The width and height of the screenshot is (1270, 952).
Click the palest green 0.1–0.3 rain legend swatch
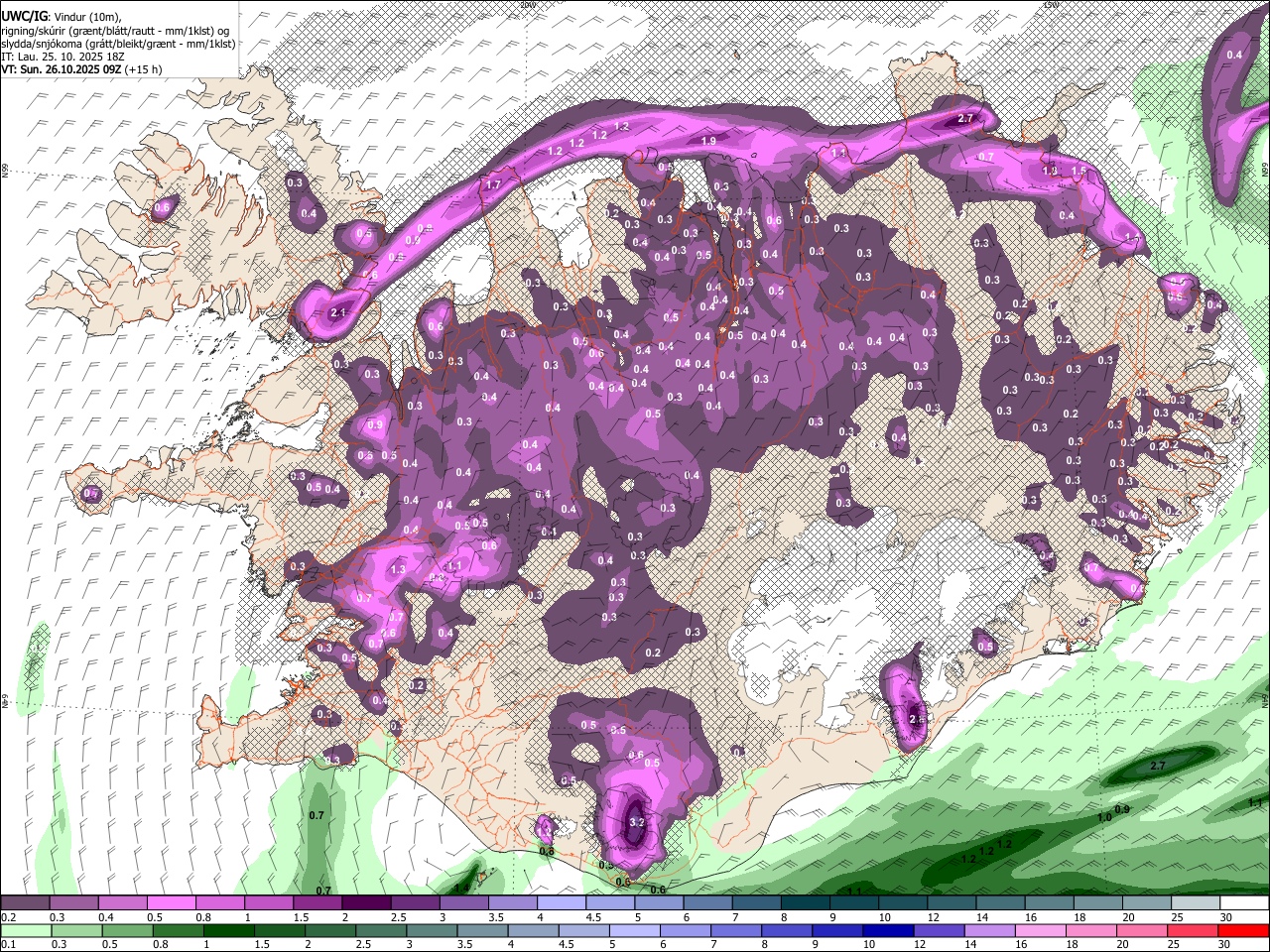point(25,930)
